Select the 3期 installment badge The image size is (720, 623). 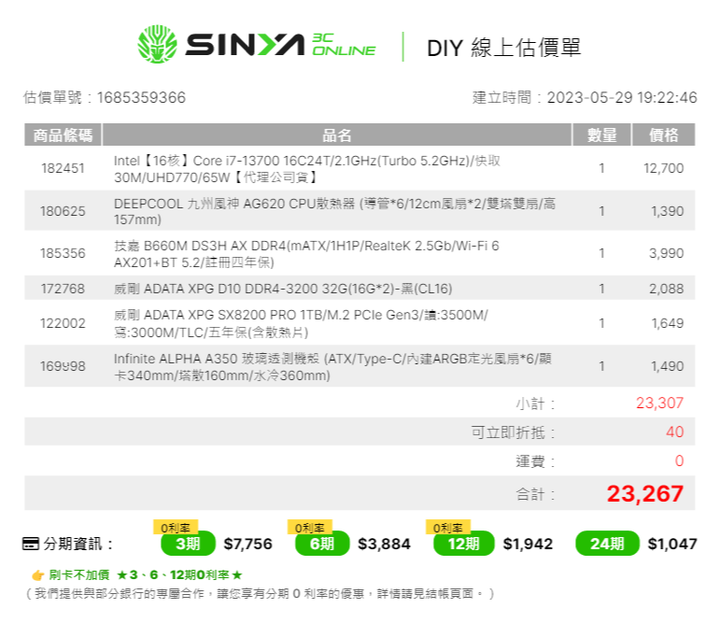pyautogui.click(x=188, y=544)
